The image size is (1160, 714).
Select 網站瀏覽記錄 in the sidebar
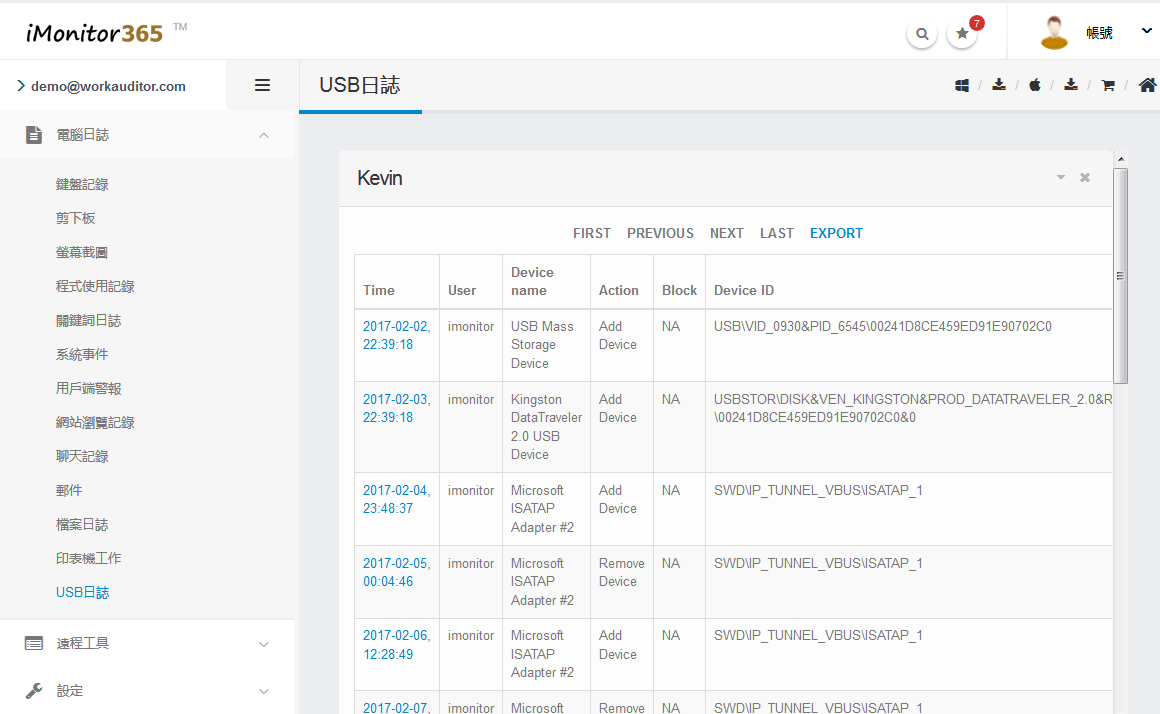click(95, 422)
